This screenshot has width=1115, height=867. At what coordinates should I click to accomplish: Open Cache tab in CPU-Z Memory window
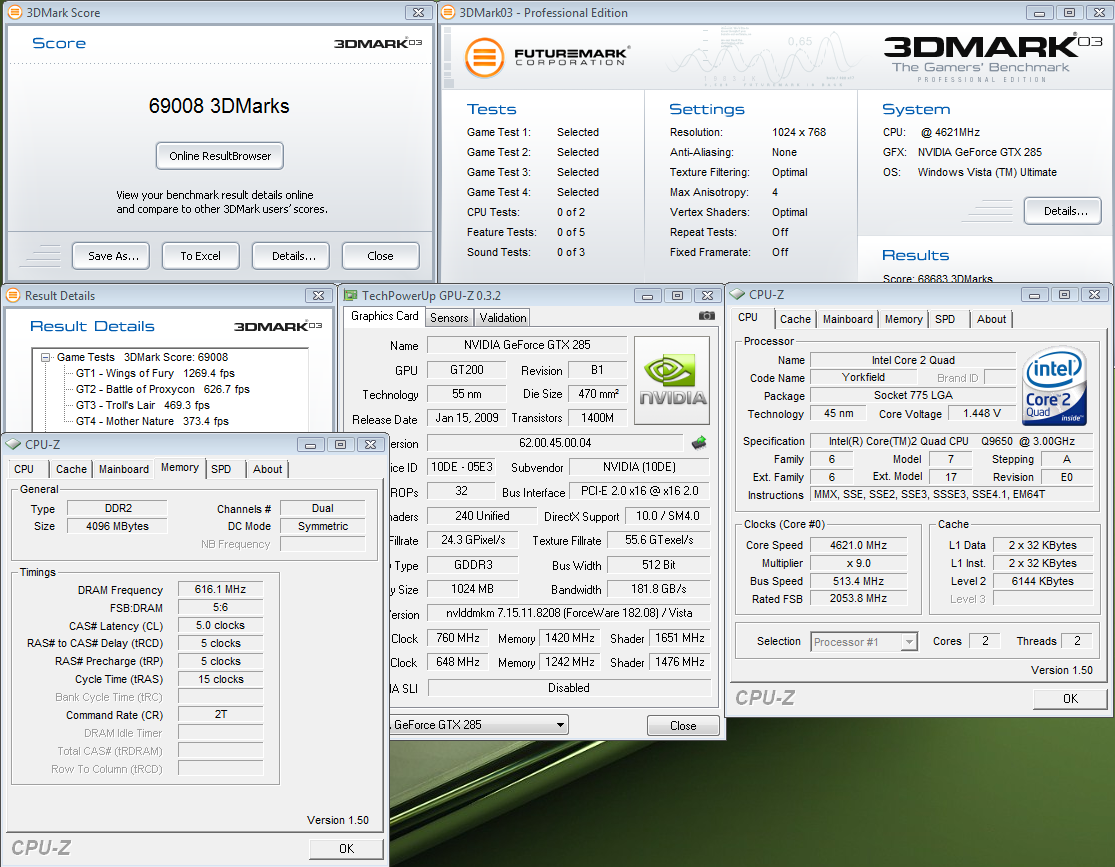pos(71,469)
